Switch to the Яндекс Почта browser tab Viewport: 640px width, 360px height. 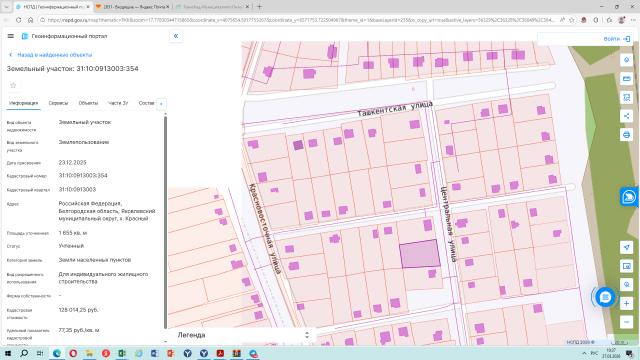point(133,7)
